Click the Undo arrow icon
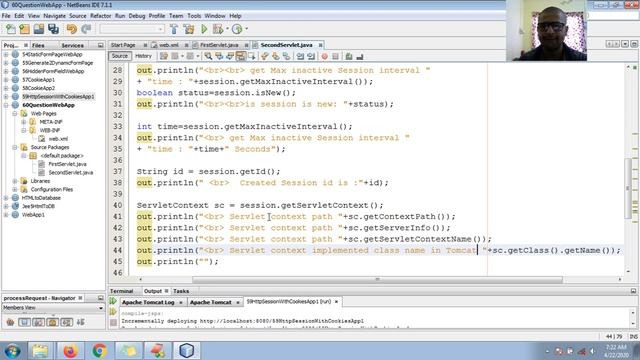640x360 pixels. coord(72,29)
